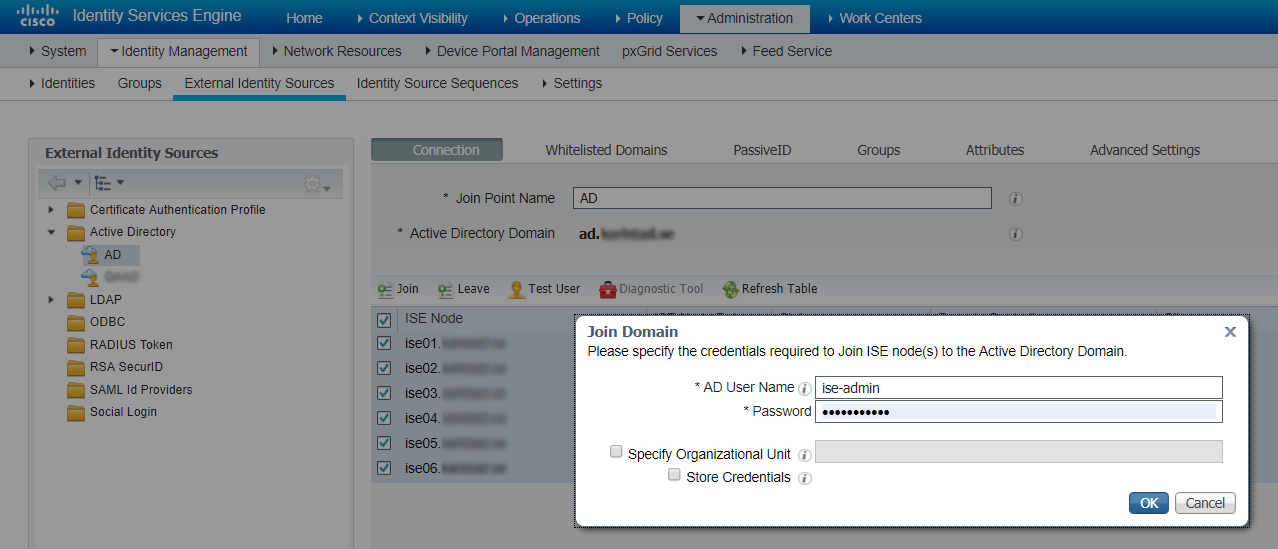Switch to the Advanced Settings tab

1144,150
